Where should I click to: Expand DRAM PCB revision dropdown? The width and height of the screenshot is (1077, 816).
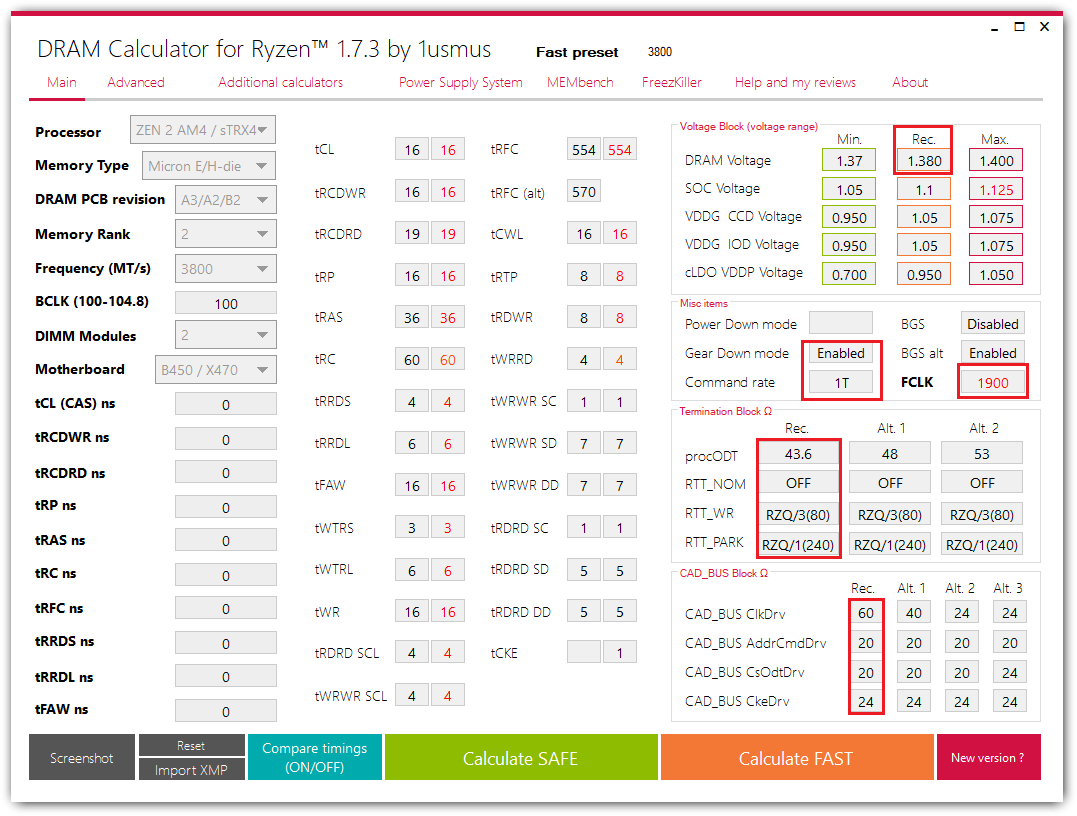click(225, 200)
